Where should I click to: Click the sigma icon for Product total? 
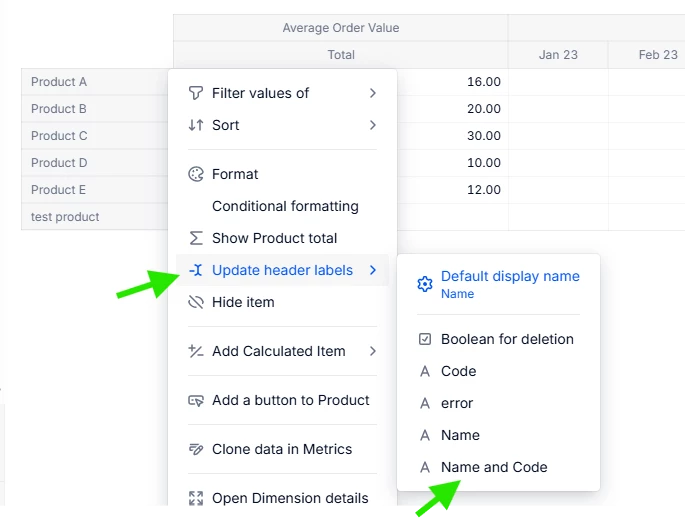click(196, 238)
